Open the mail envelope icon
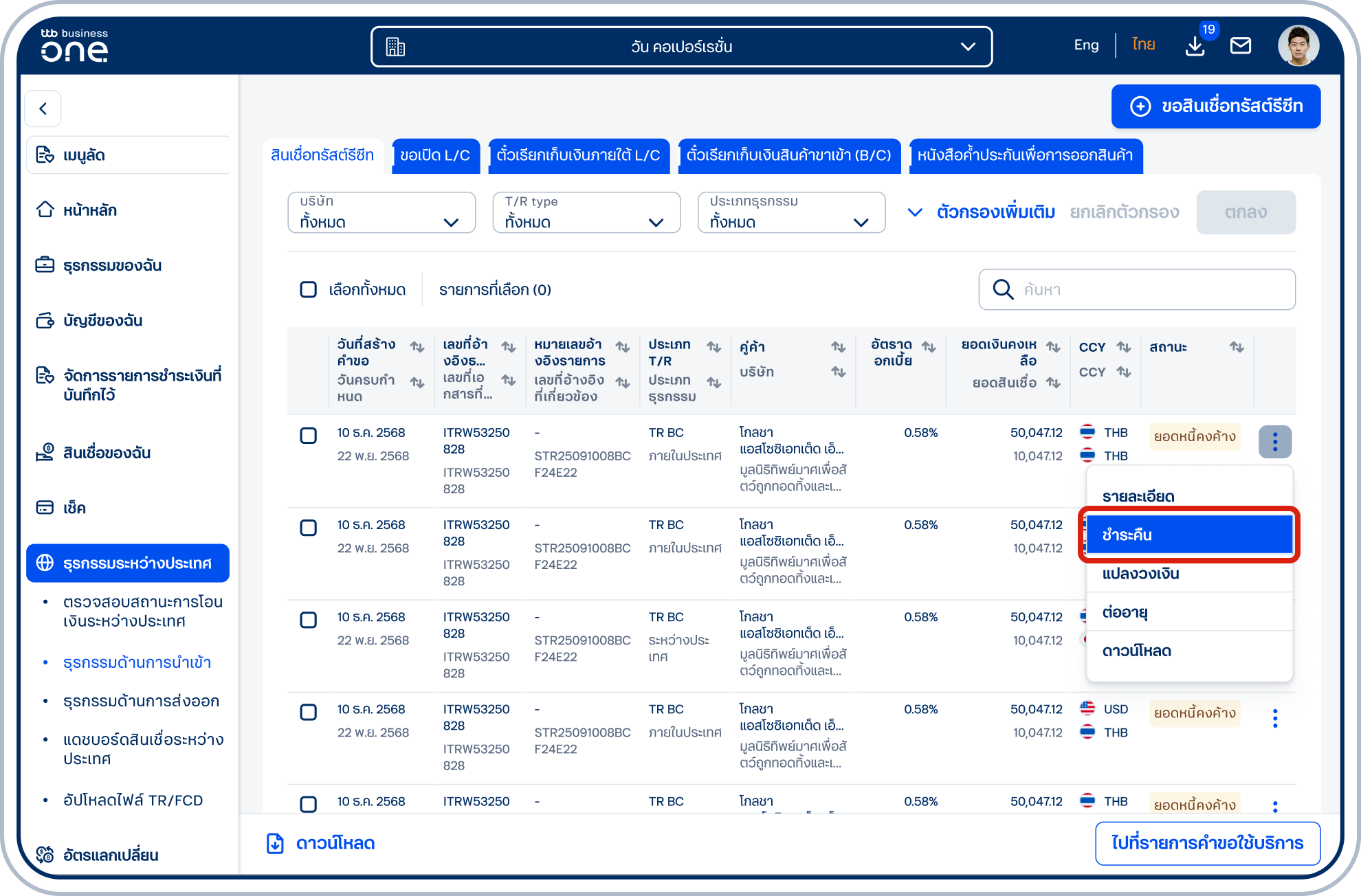 [x=1240, y=46]
